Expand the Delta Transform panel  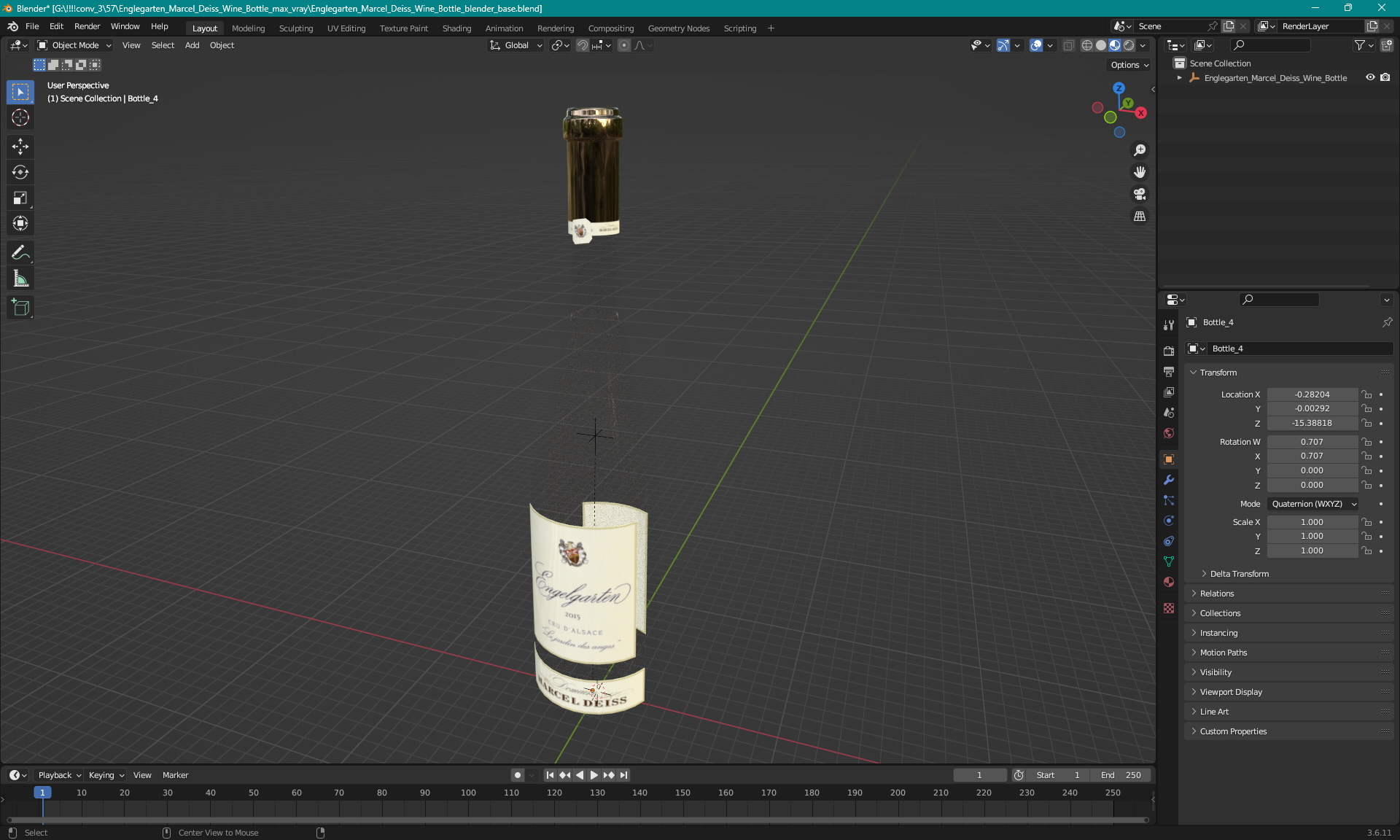[1240, 574]
